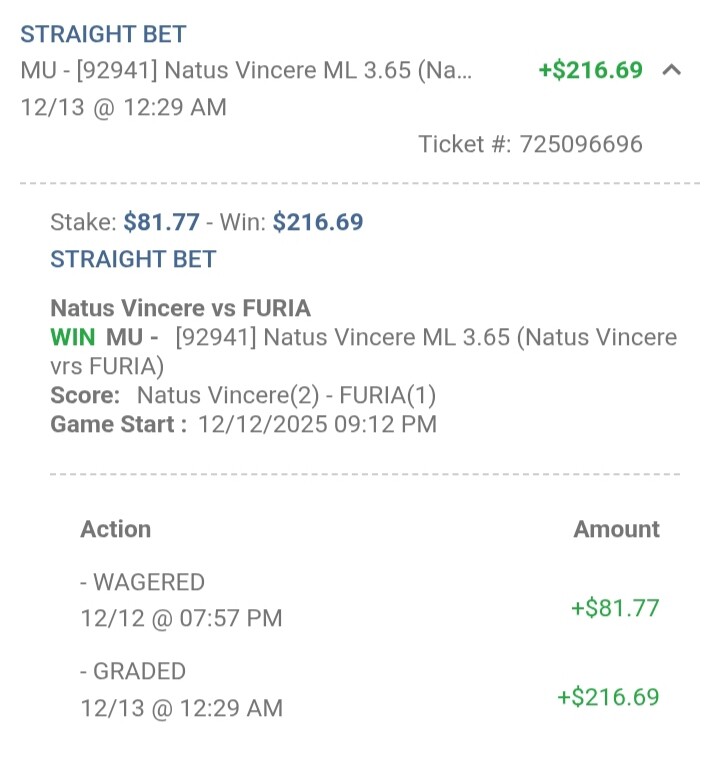720x760 pixels.
Task: Click the green +$216.69 total beside the chevron
Action: [x=590, y=71]
